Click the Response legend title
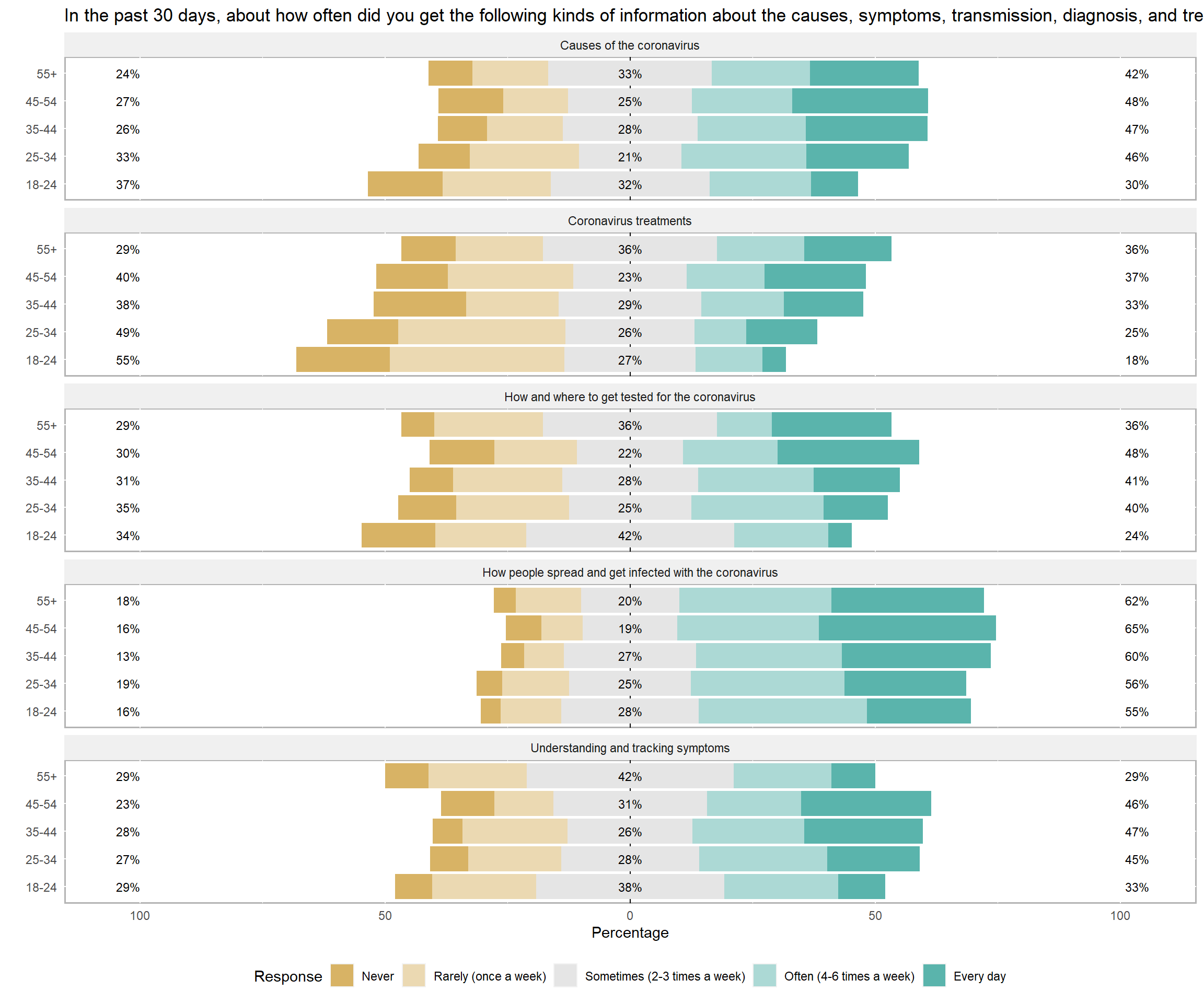This screenshot has width=1204, height=1003. (288, 976)
